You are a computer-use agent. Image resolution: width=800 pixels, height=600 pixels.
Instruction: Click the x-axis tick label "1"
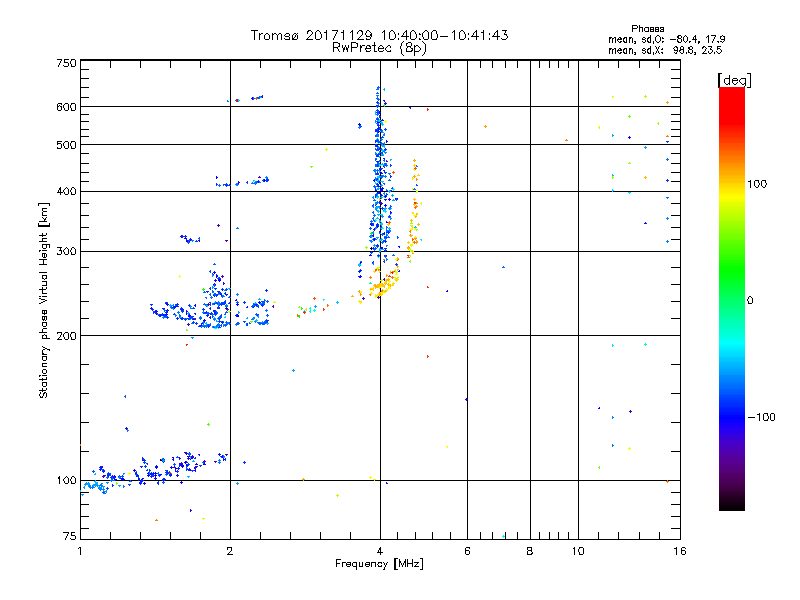click(80, 551)
